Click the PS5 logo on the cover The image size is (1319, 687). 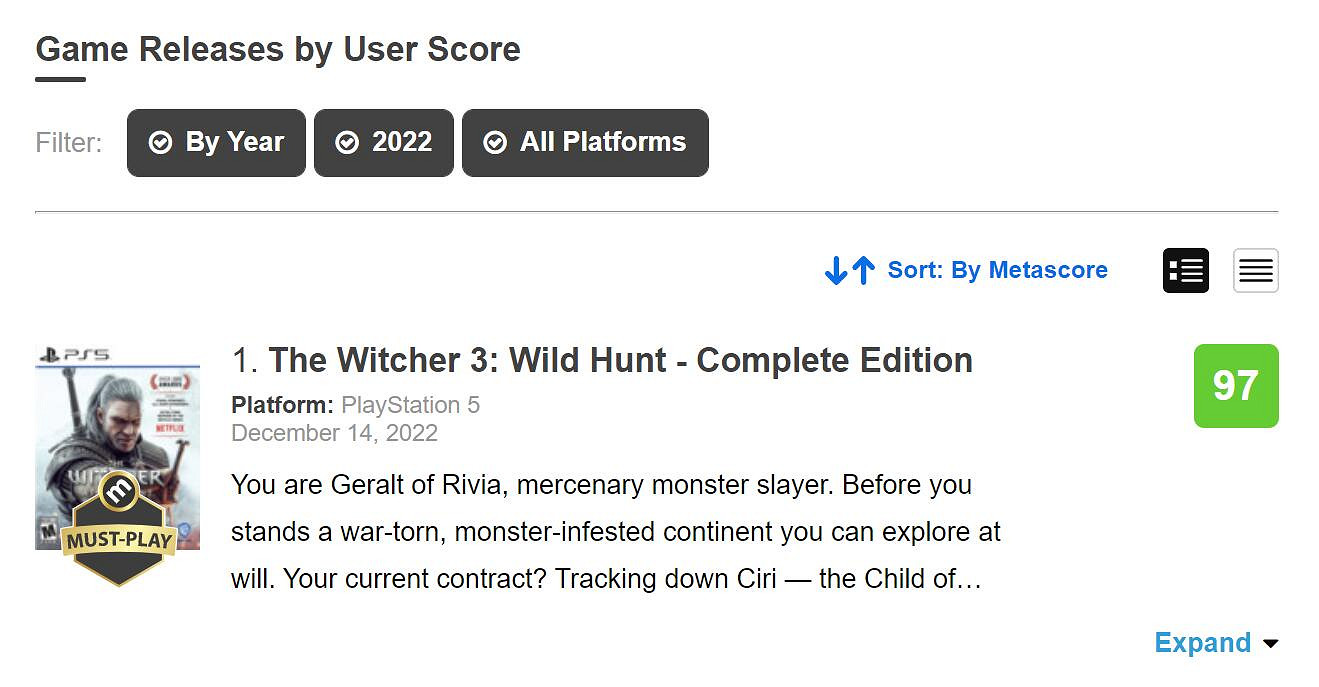pyautogui.click(x=74, y=354)
